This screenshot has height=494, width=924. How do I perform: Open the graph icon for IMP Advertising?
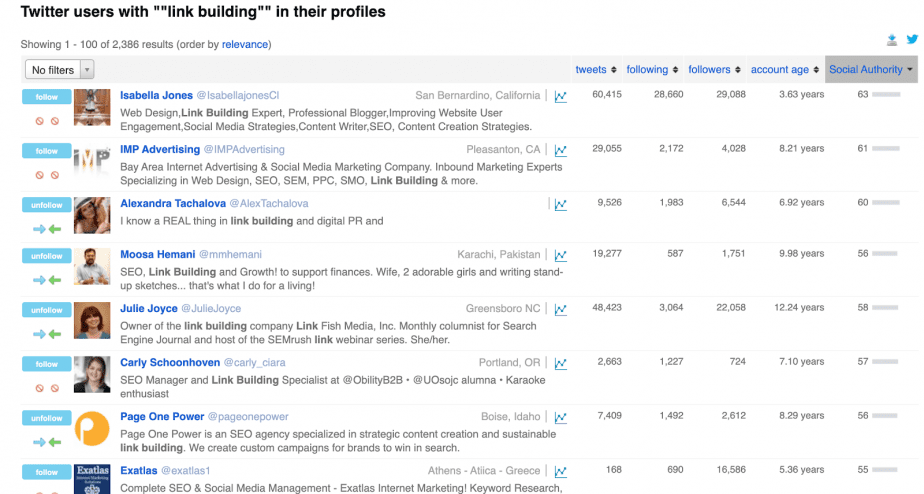click(560, 150)
